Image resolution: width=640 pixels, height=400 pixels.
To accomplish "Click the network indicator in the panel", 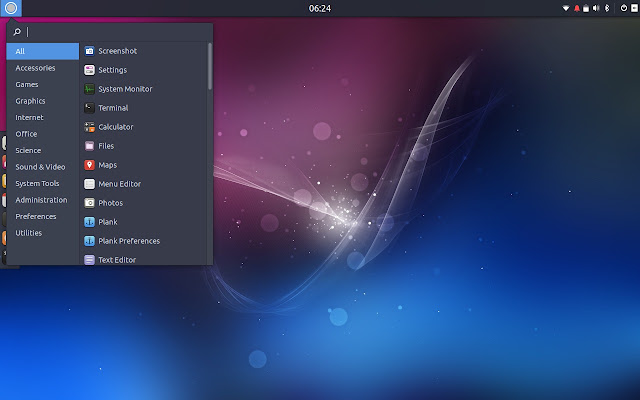I will click(x=566, y=8).
